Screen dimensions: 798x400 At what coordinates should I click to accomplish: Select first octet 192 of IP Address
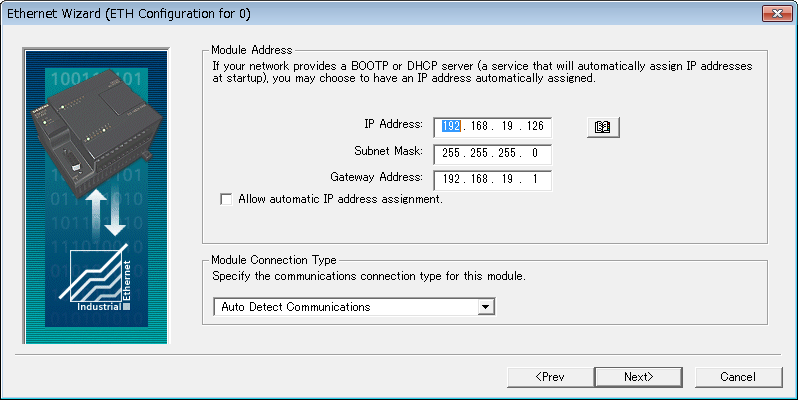tap(450, 127)
